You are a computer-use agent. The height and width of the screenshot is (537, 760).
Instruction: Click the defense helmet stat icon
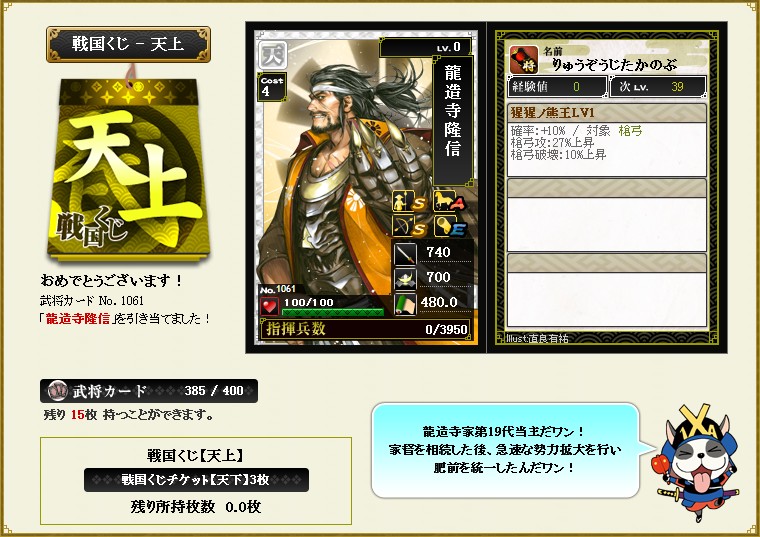405,278
